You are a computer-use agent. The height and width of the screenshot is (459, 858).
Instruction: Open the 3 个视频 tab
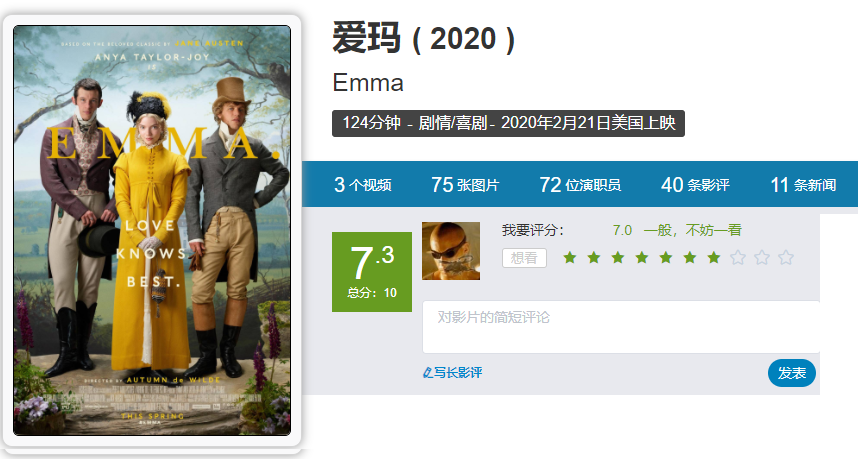[x=362, y=185]
